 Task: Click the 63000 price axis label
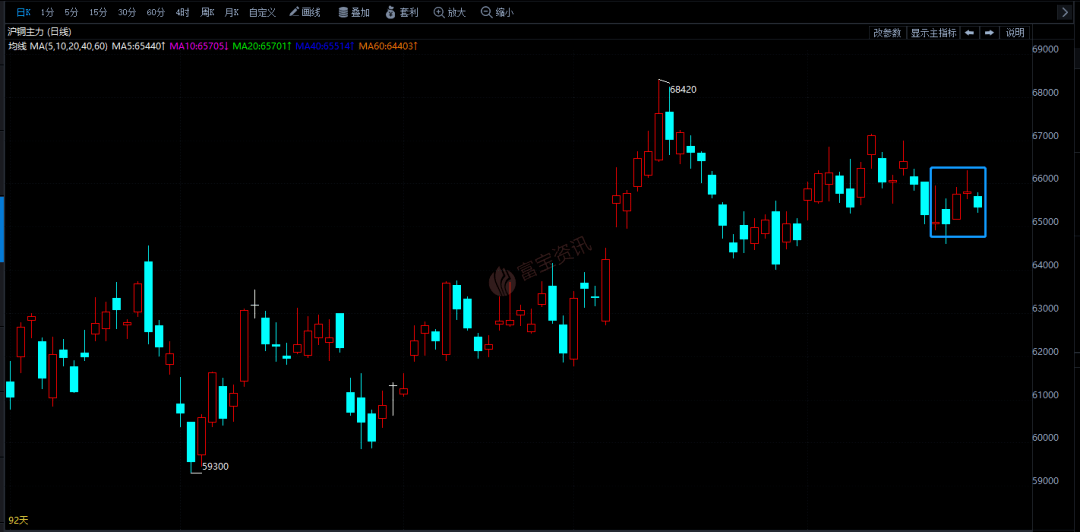tap(1044, 308)
